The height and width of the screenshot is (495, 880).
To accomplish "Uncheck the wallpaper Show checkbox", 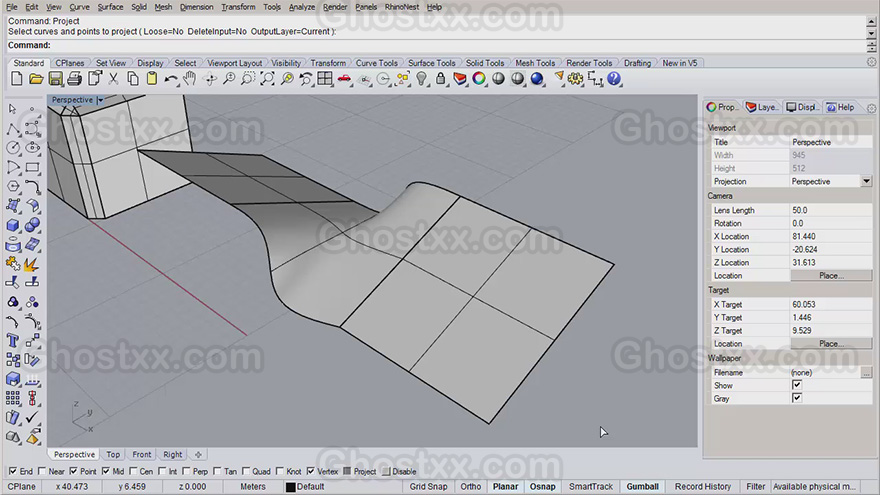I will 797,385.
